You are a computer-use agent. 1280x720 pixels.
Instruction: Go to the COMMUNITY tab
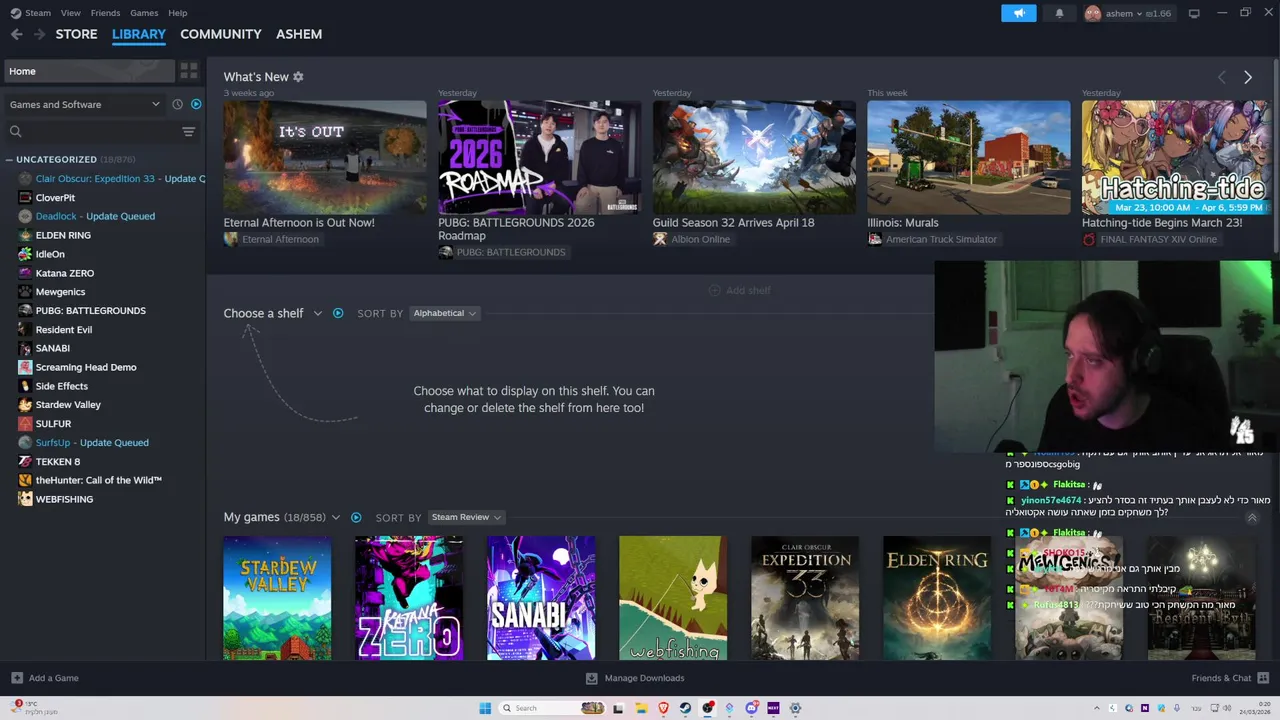(221, 34)
